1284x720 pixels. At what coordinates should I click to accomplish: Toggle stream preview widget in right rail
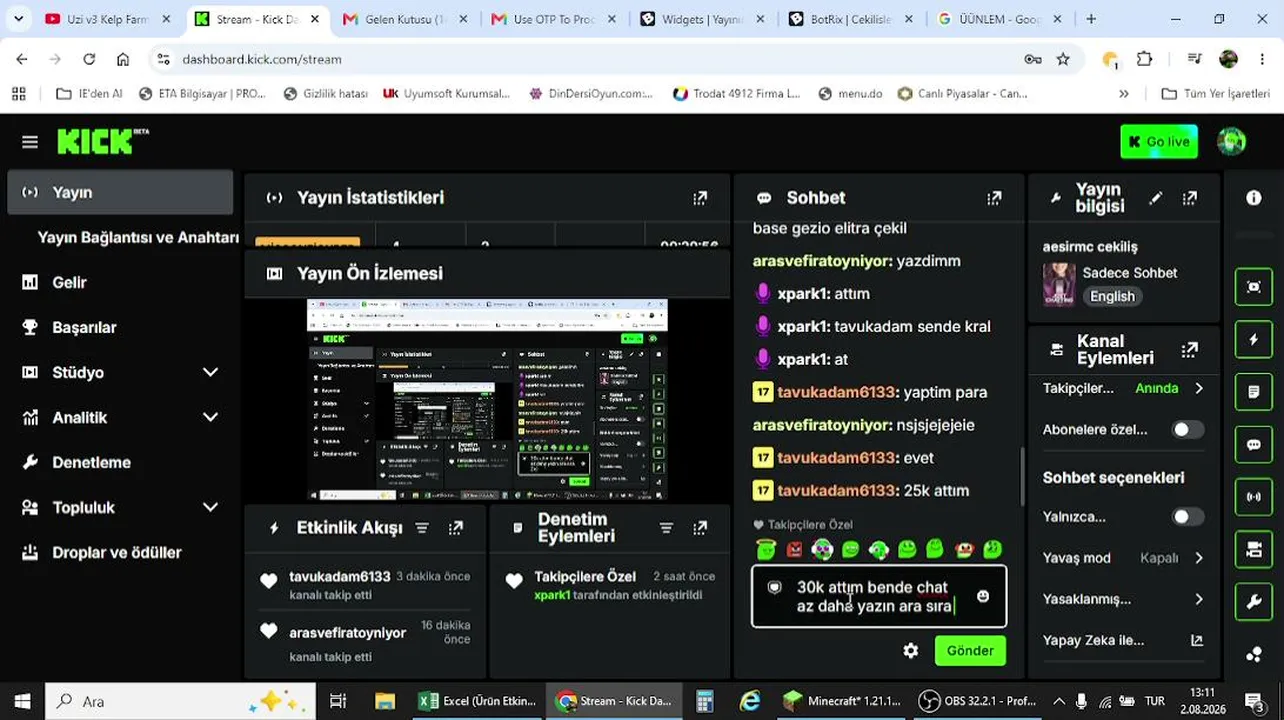tap(1254, 287)
